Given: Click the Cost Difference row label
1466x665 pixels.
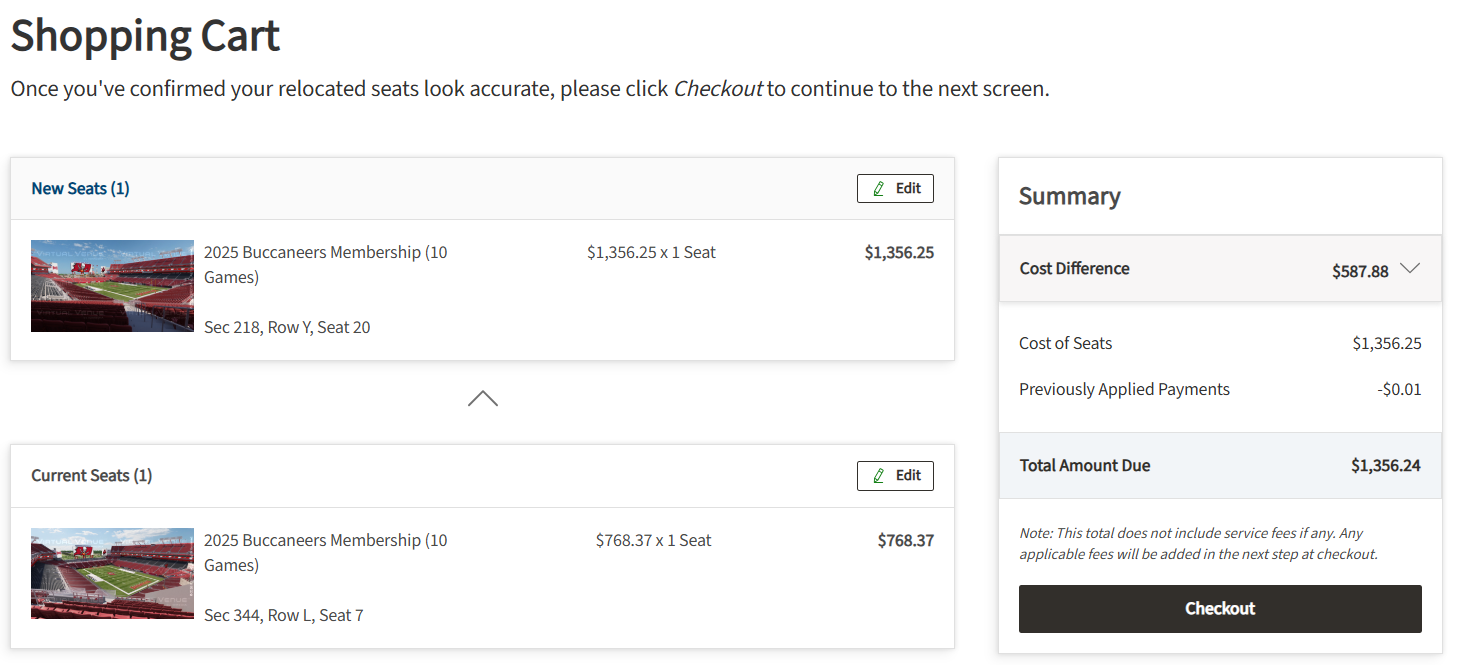Looking at the screenshot, I should tap(1074, 269).
